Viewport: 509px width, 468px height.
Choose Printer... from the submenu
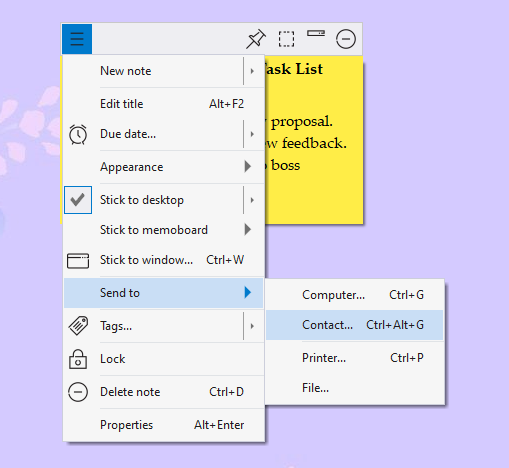pyautogui.click(x=354, y=358)
